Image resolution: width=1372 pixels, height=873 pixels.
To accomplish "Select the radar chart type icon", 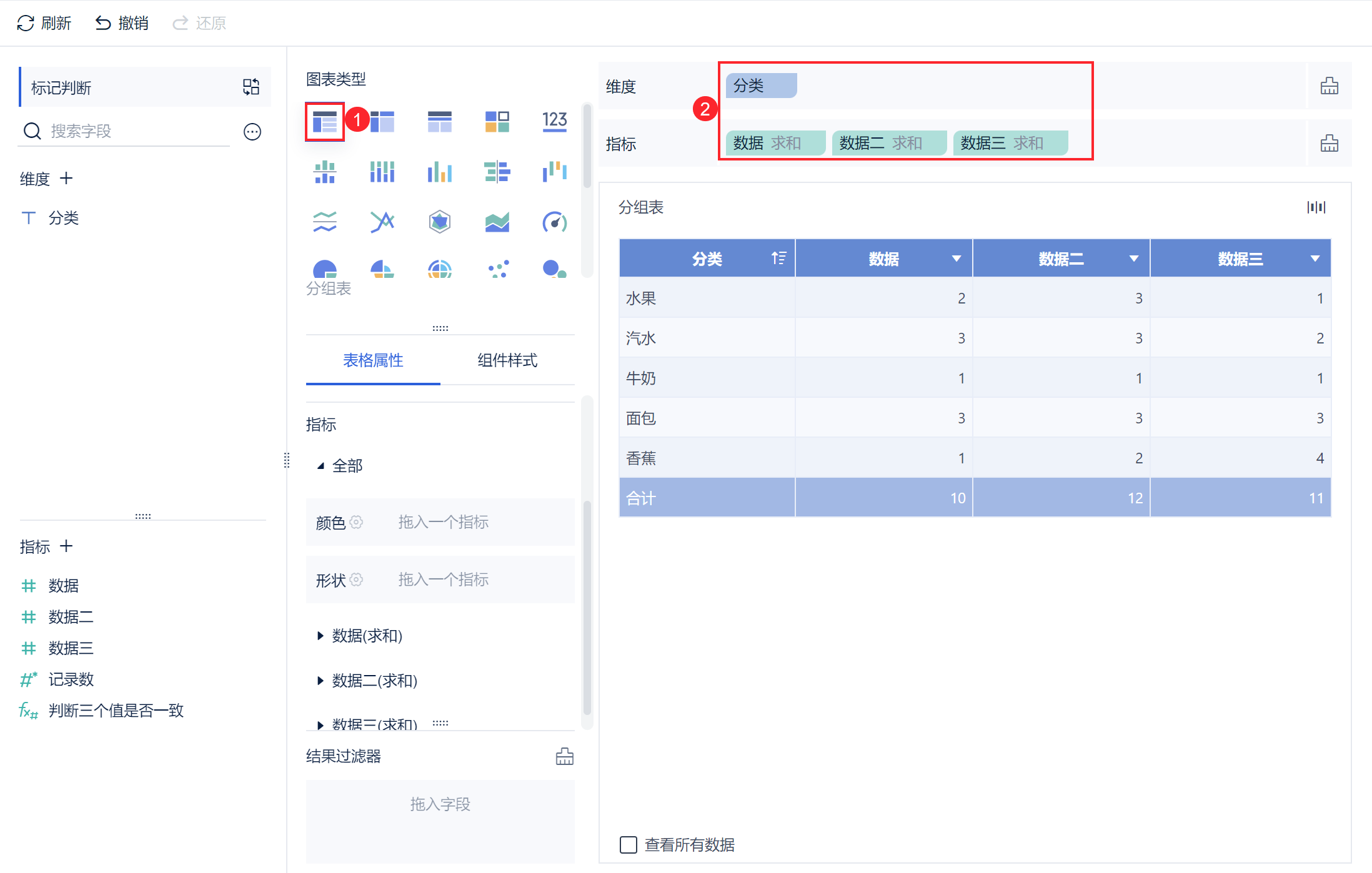I will (x=440, y=222).
